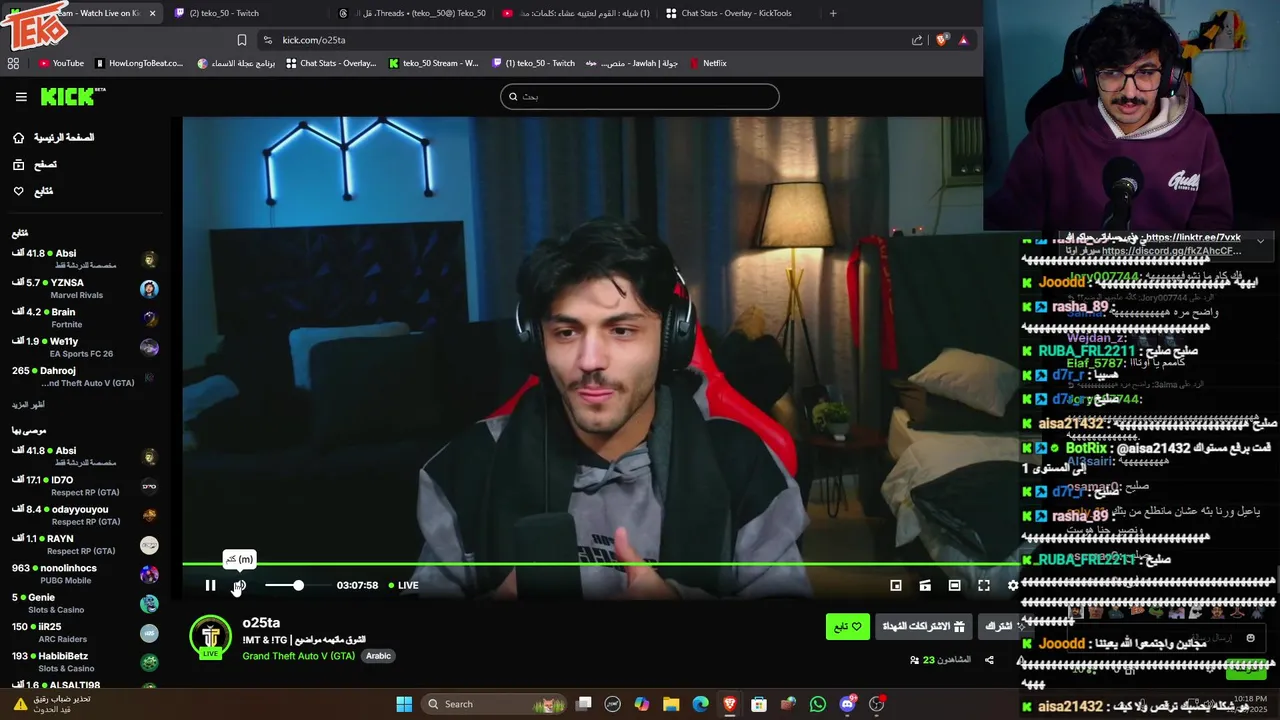Screen dimensions: 1280x720
Task: Open iiR25 ARC Raiders channel
Action: coord(85,632)
